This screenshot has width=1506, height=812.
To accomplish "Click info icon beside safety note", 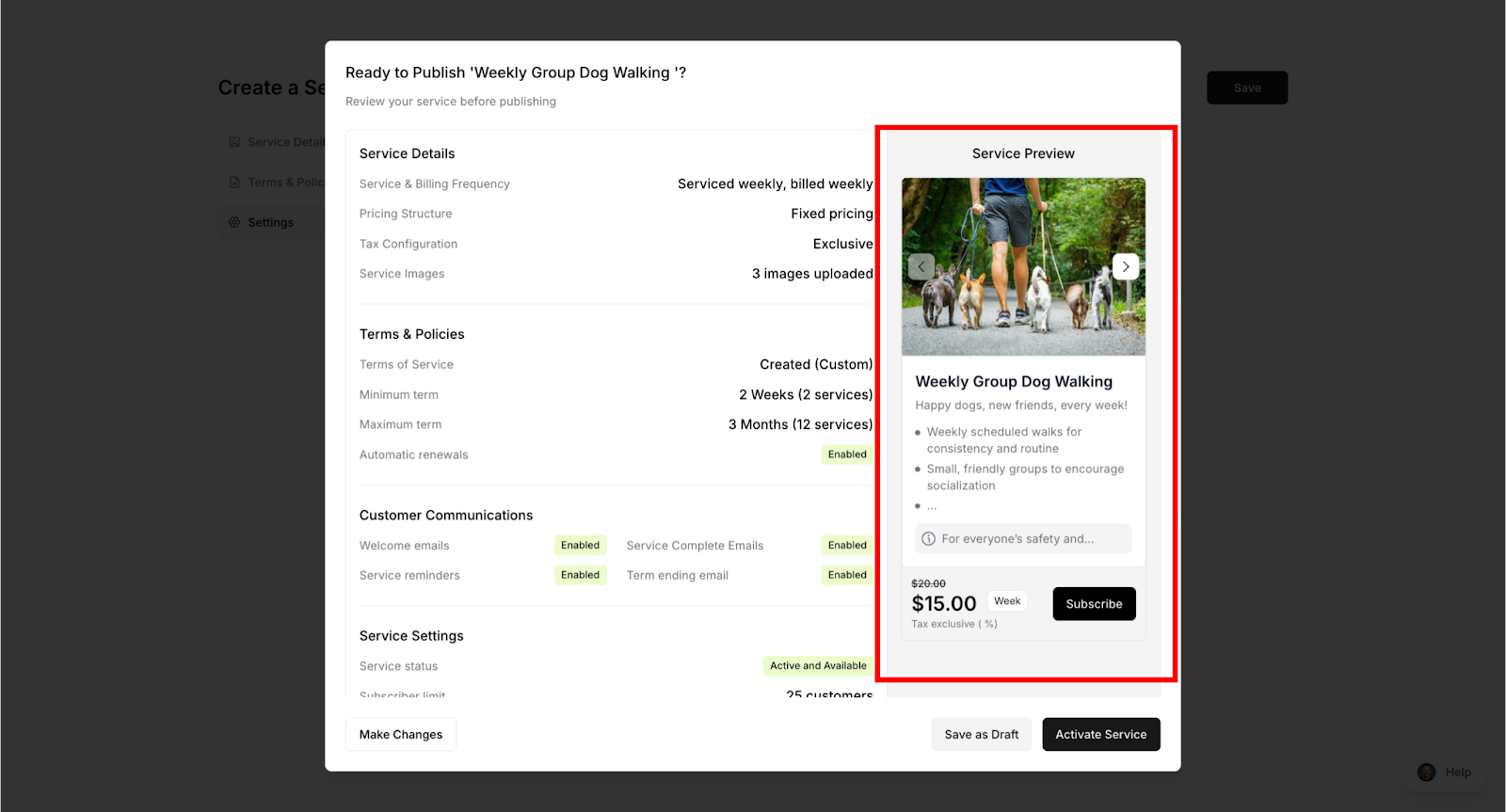I will point(929,539).
